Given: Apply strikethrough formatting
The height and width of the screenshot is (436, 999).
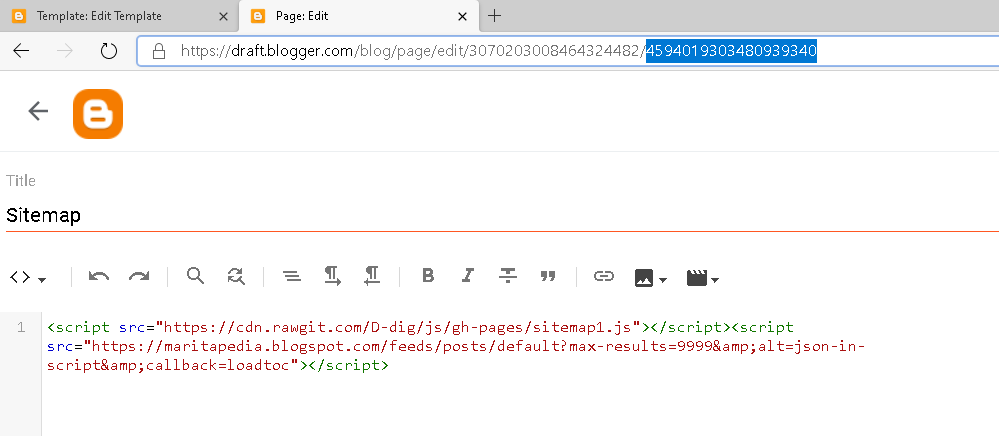Looking at the screenshot, I should click(508, 276).
